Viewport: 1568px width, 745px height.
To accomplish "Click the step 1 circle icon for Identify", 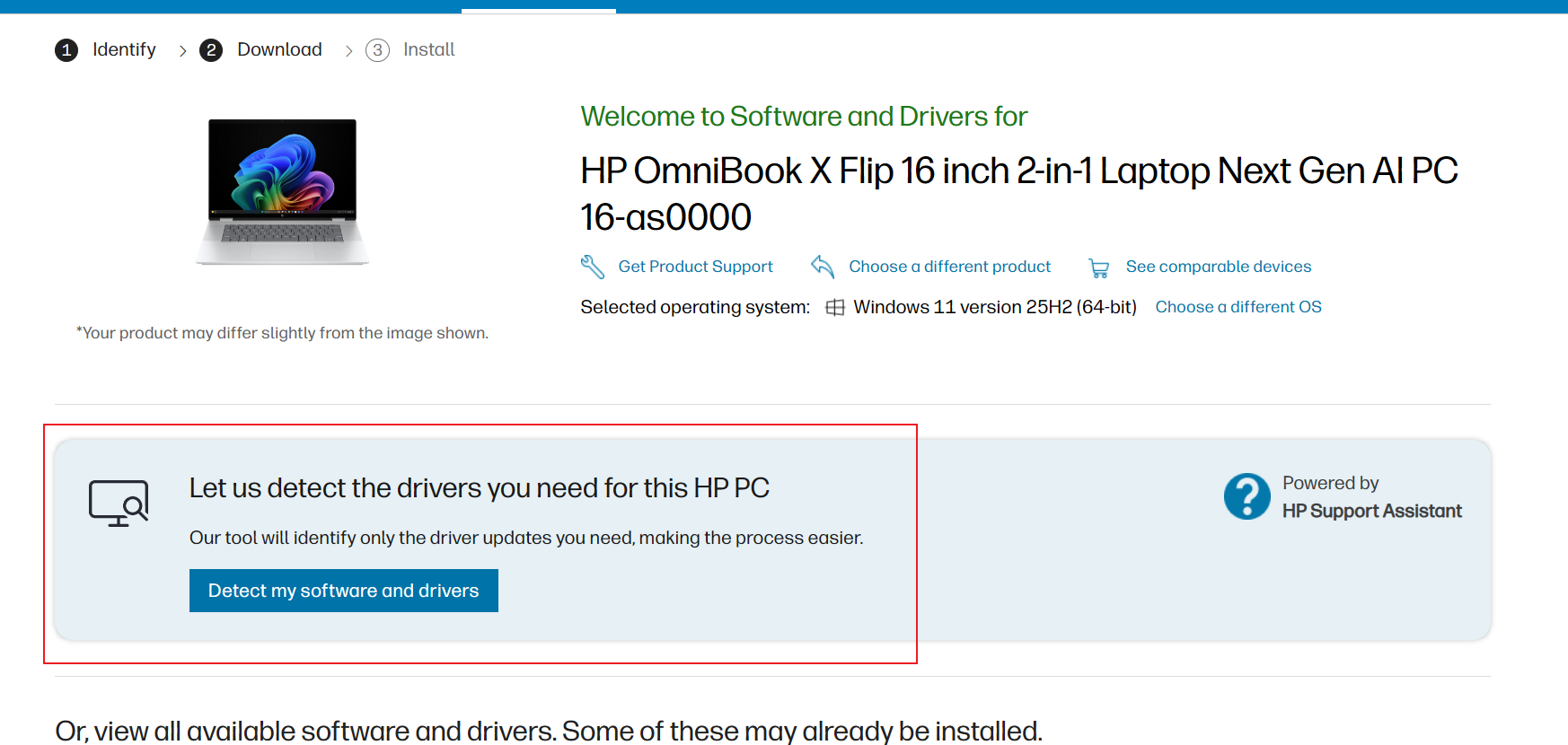I will click(x=66, y=50).
